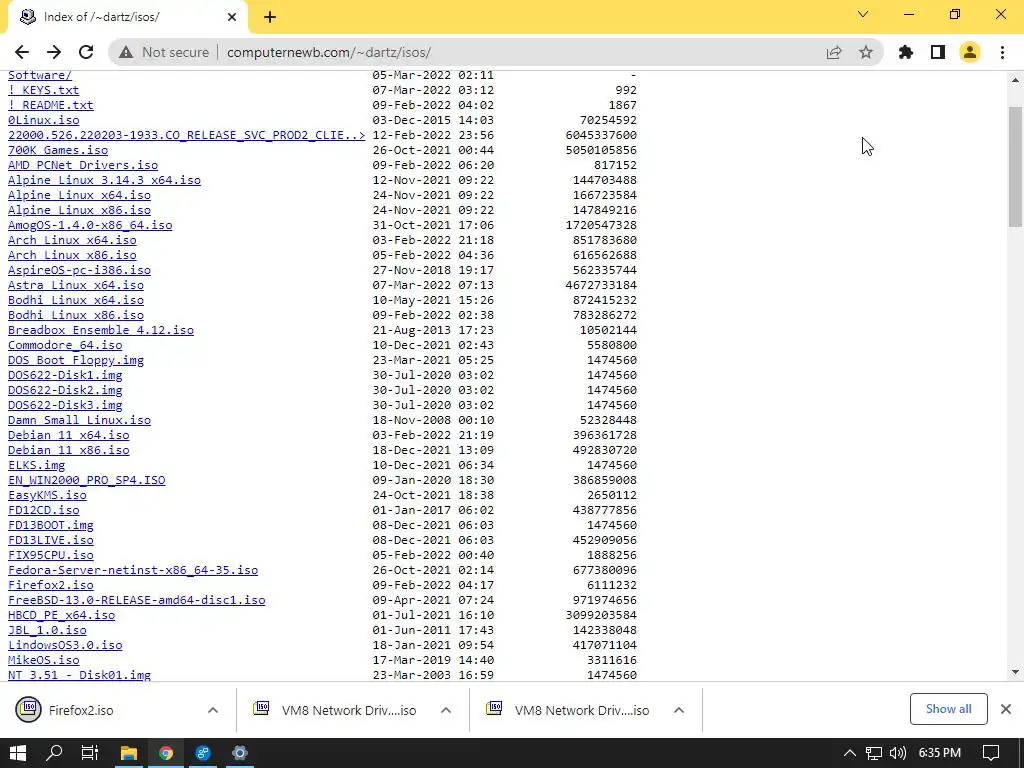The width and height of the screenshot is (1024, 768).
Task: Click the page vertical scrollbar thumb
Action: click(x=1015, y=167)
